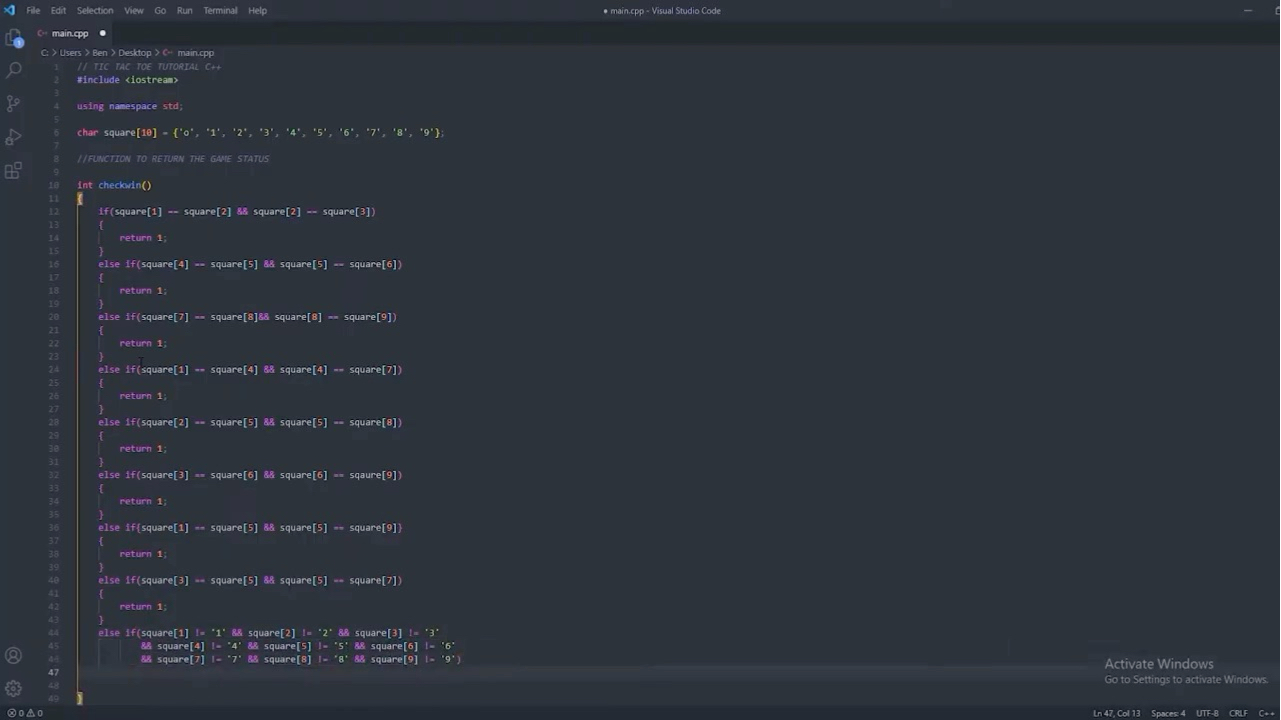Change language mode via C++ status item
Screen dimensions: 1281x720
pyautogui.click(x=1266, y=713)
